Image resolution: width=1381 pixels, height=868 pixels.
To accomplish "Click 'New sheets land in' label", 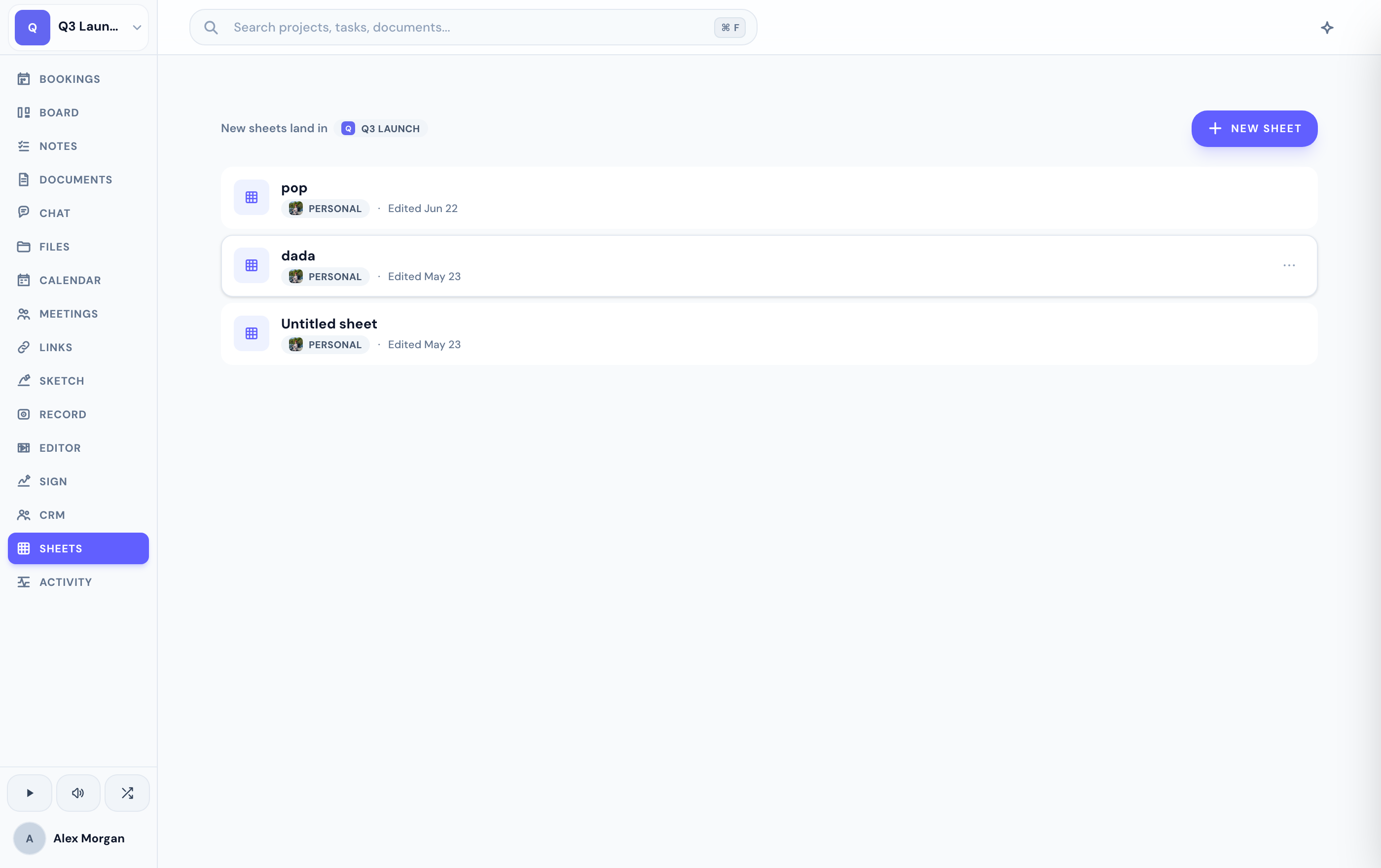I will tap(274, 128).
